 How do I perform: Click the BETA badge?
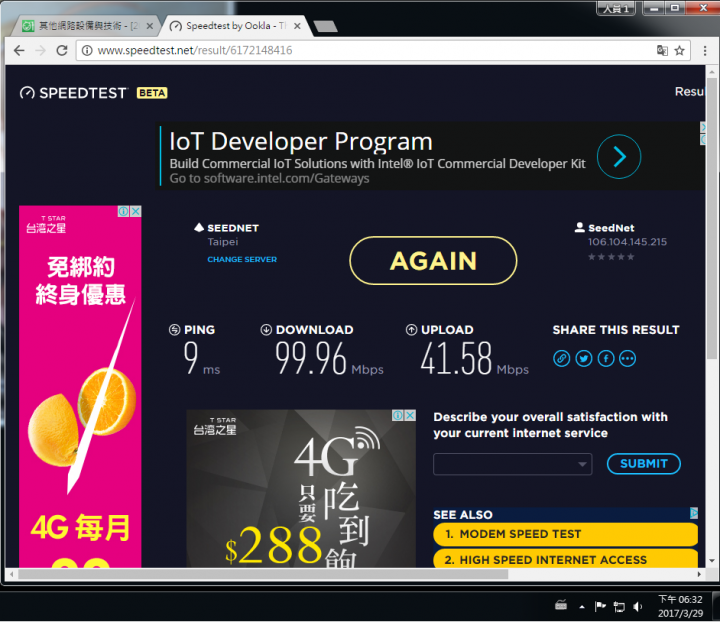152,93
